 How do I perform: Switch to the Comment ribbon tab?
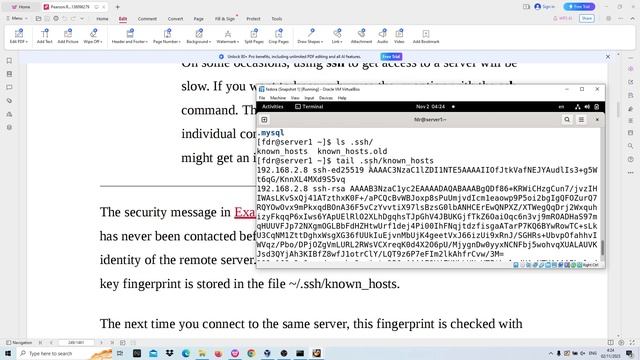pos(147,19)
